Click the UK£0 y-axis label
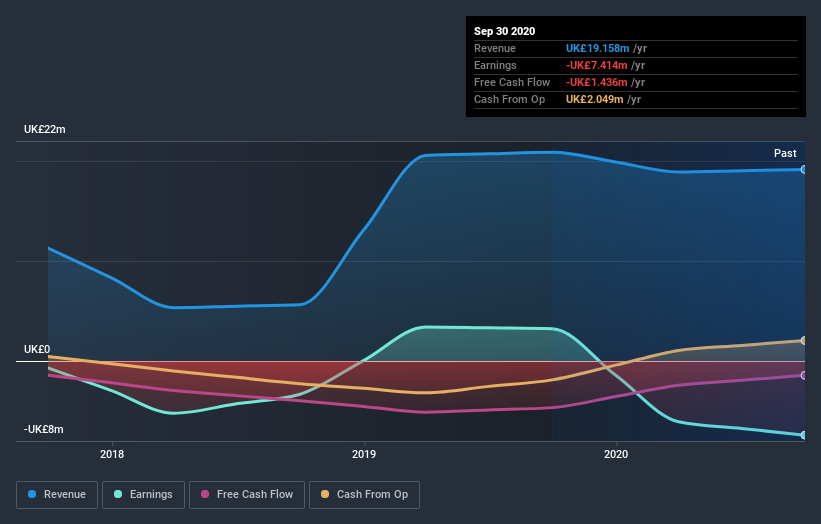Screen dimensions: 821x524 tap(37, 349)
